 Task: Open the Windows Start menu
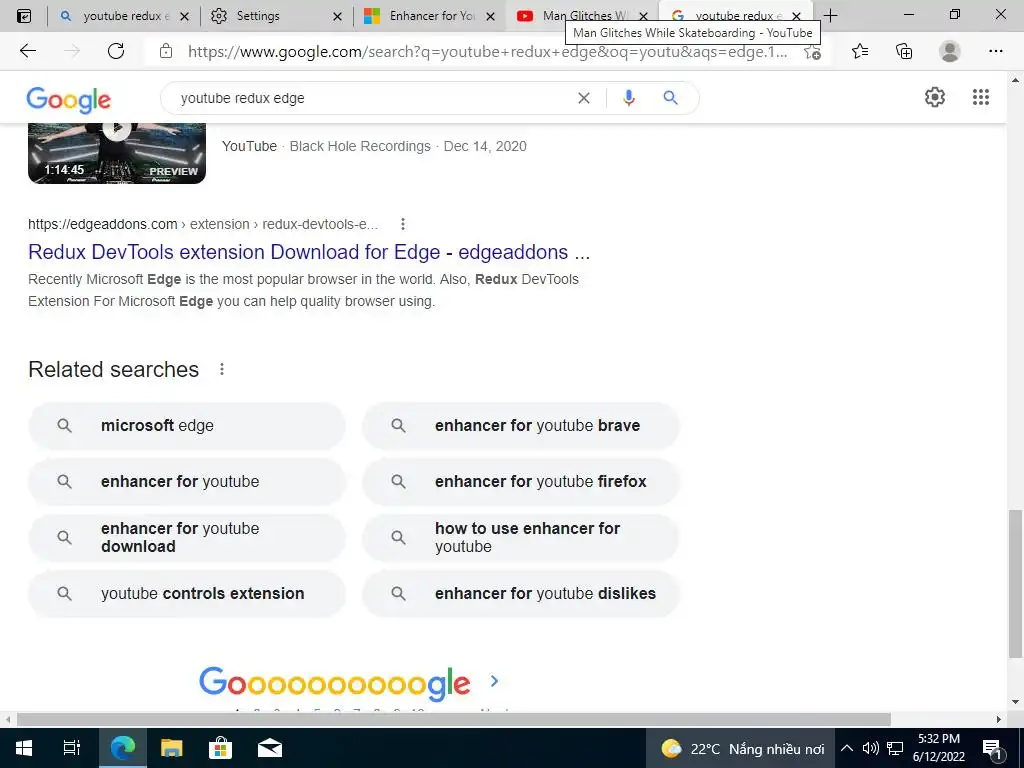(24, 748)
